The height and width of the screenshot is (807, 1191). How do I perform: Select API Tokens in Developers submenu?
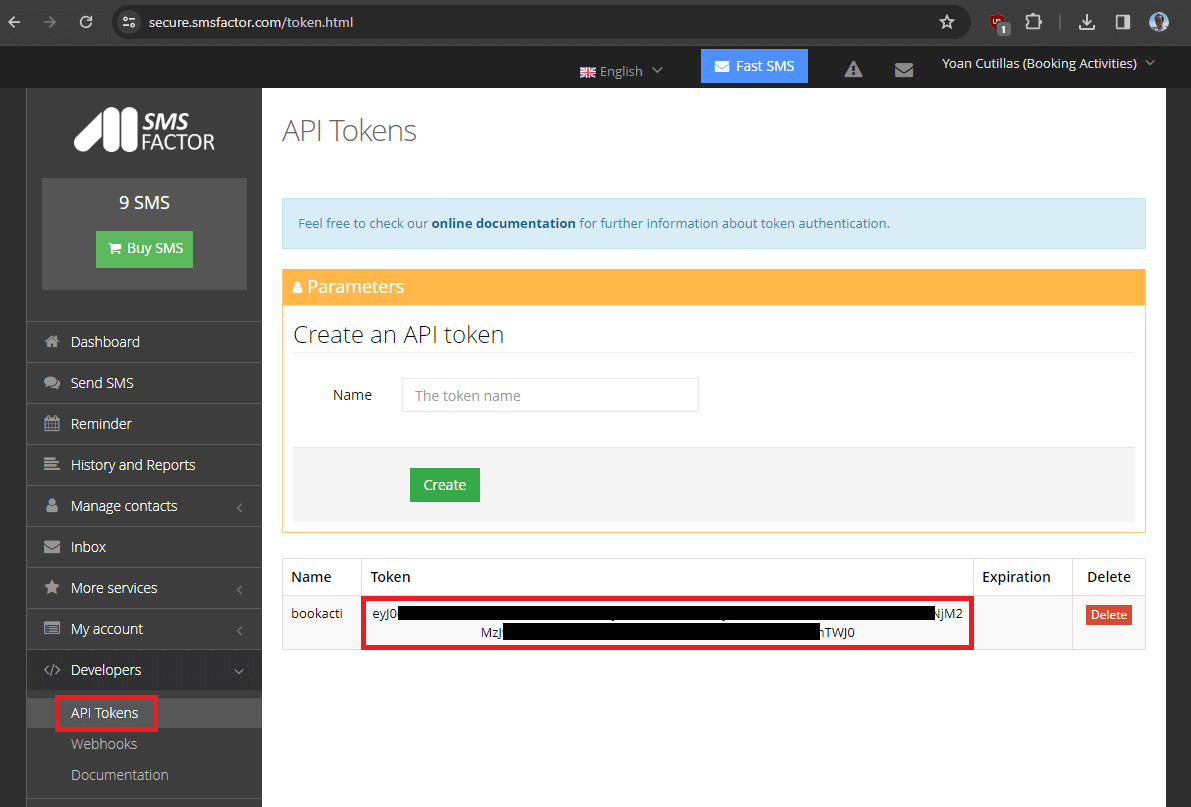tap(105, 713)
